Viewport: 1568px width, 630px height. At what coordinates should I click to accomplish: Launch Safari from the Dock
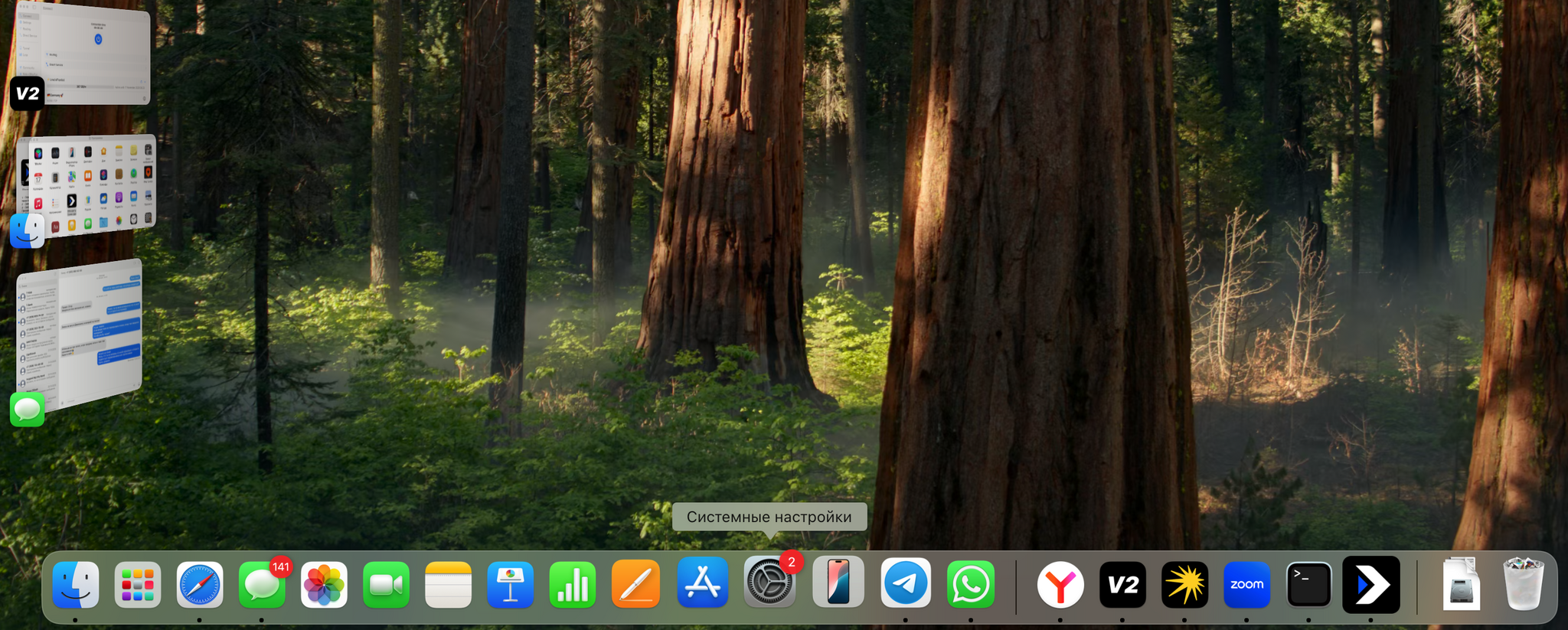(x=200, y=585)
